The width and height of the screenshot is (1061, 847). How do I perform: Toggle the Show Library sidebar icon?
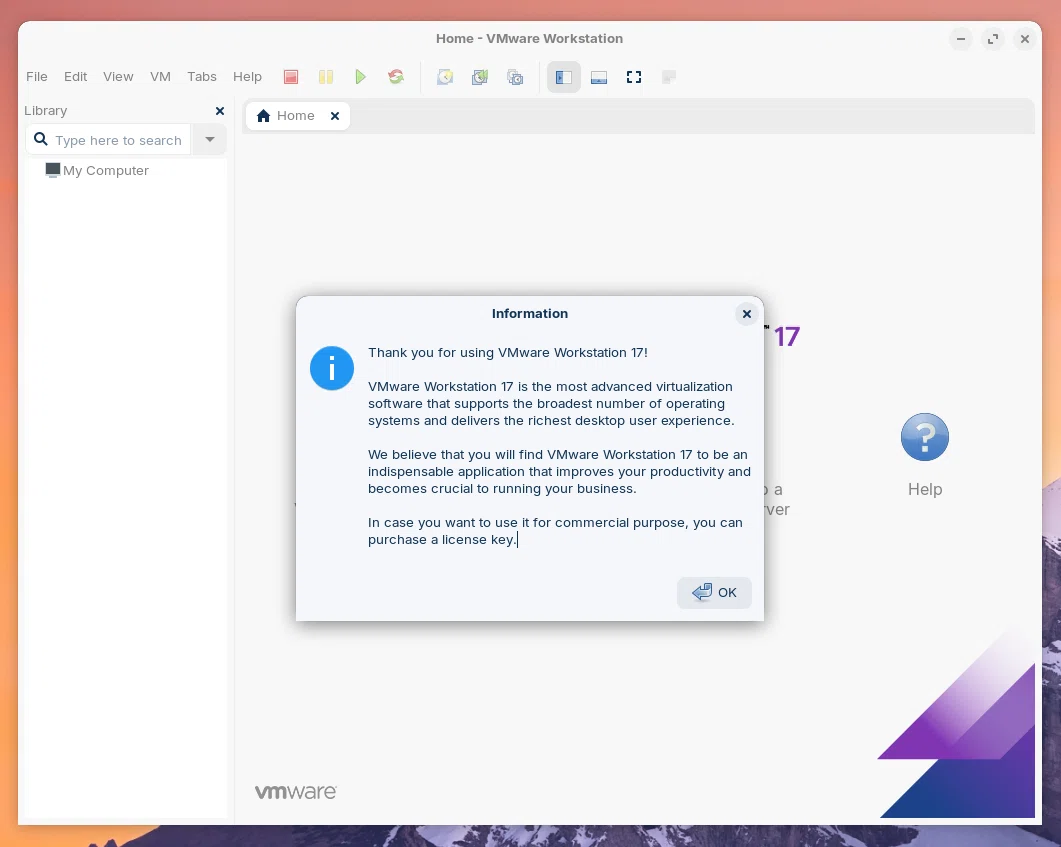click(x=564, y=77)
